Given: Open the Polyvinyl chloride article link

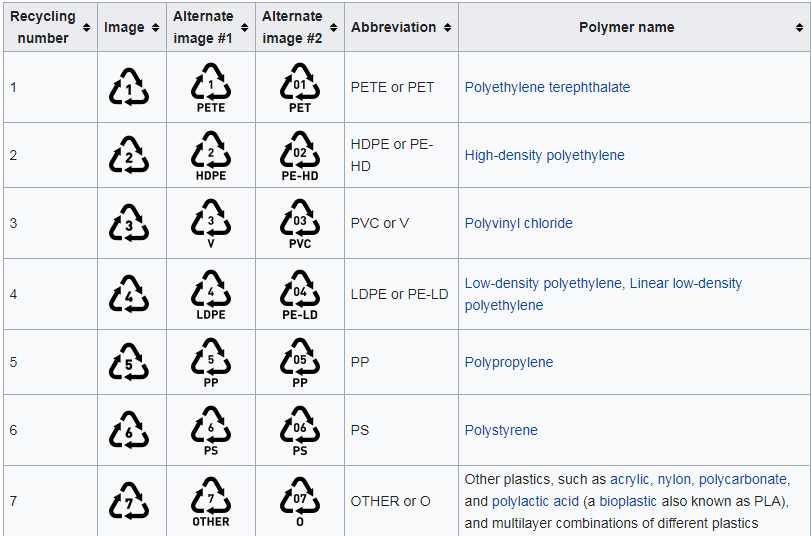Looking at the screenshot, I should (x=518, y=223).
